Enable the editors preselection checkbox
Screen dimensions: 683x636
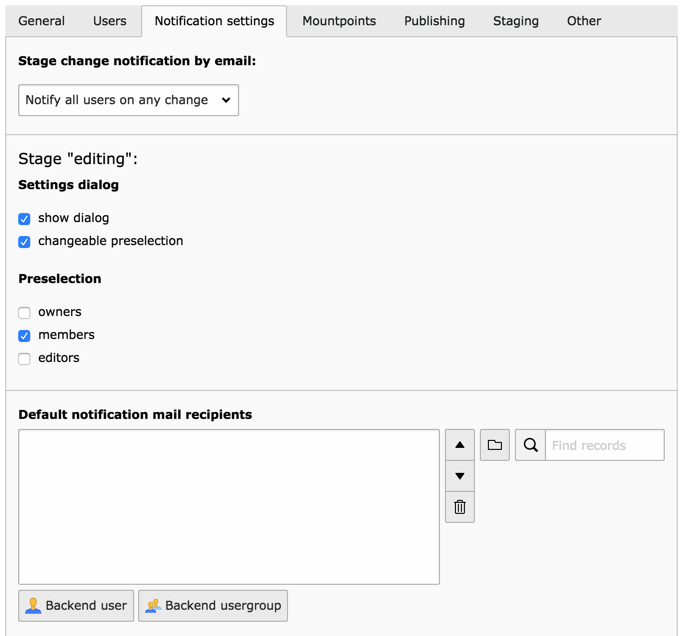[24, 358]
